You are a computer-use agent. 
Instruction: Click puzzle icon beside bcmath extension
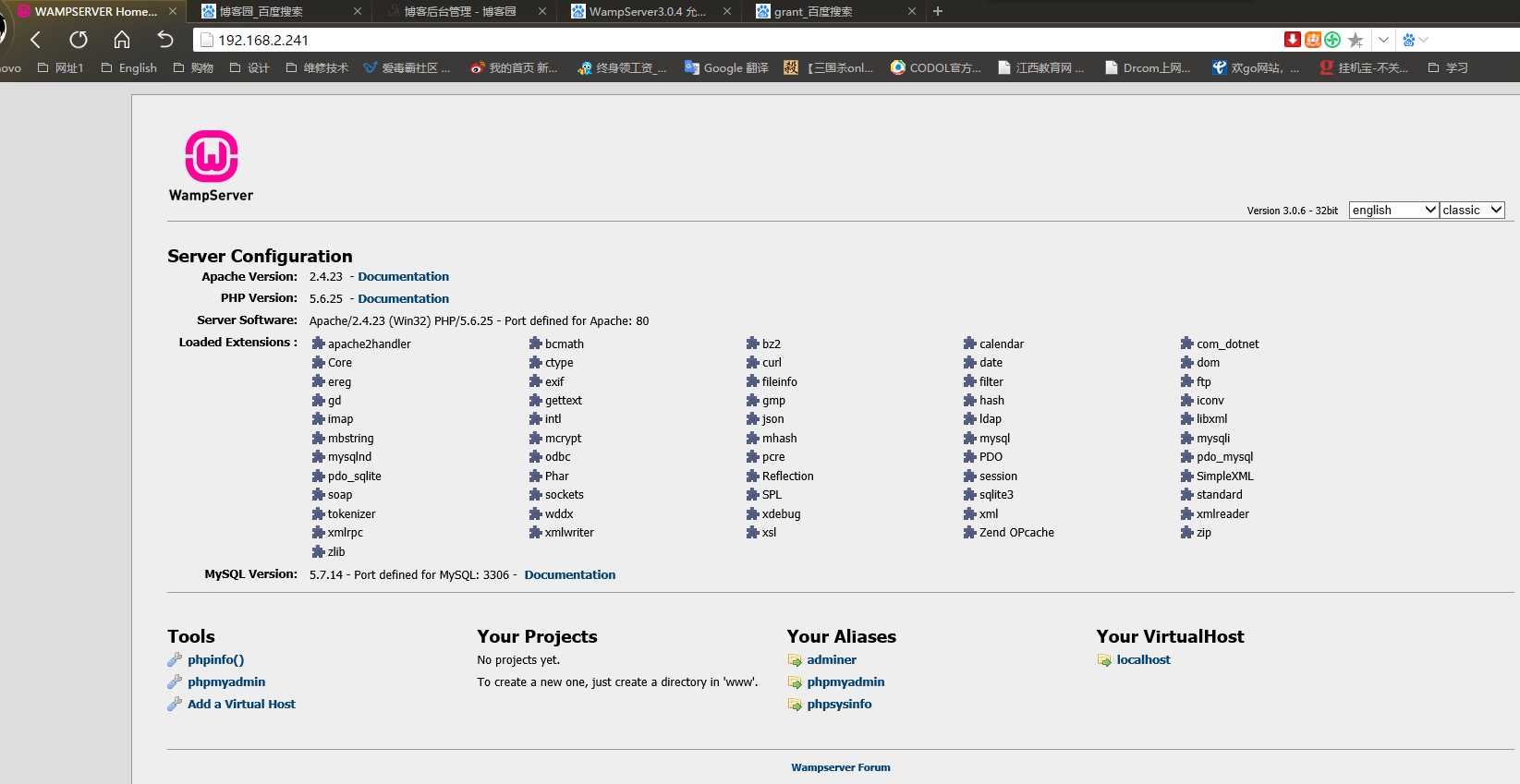[x=536, y=344]
